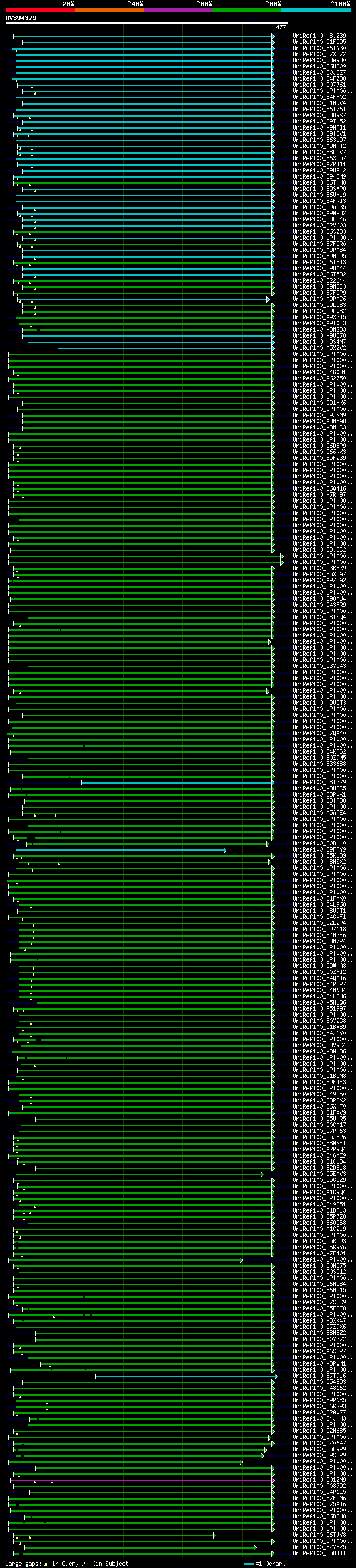This screenshot has height=1568, width=356.
Task: Open hit UniRef100_B6TN30
Action: 319,48
